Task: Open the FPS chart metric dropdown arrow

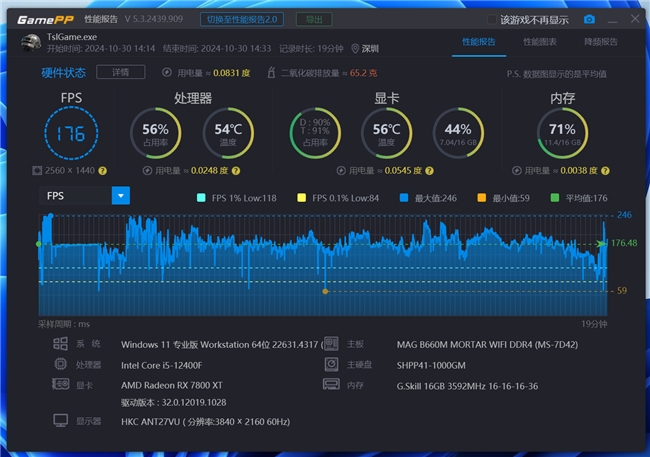Action: click(x=121, y=196)
